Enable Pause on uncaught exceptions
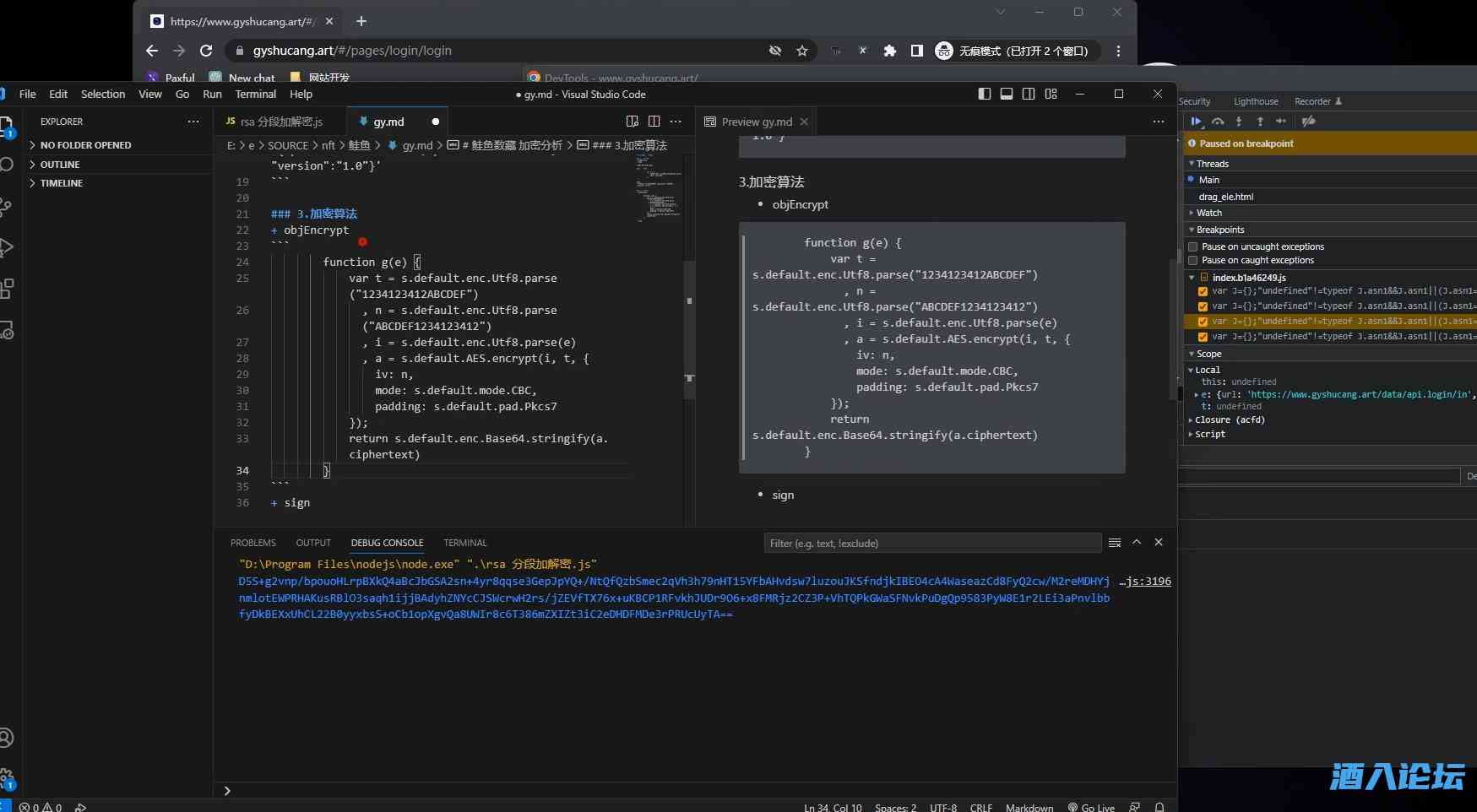The width and height of the screenshot is (1477, 812). click(1193, 246)
